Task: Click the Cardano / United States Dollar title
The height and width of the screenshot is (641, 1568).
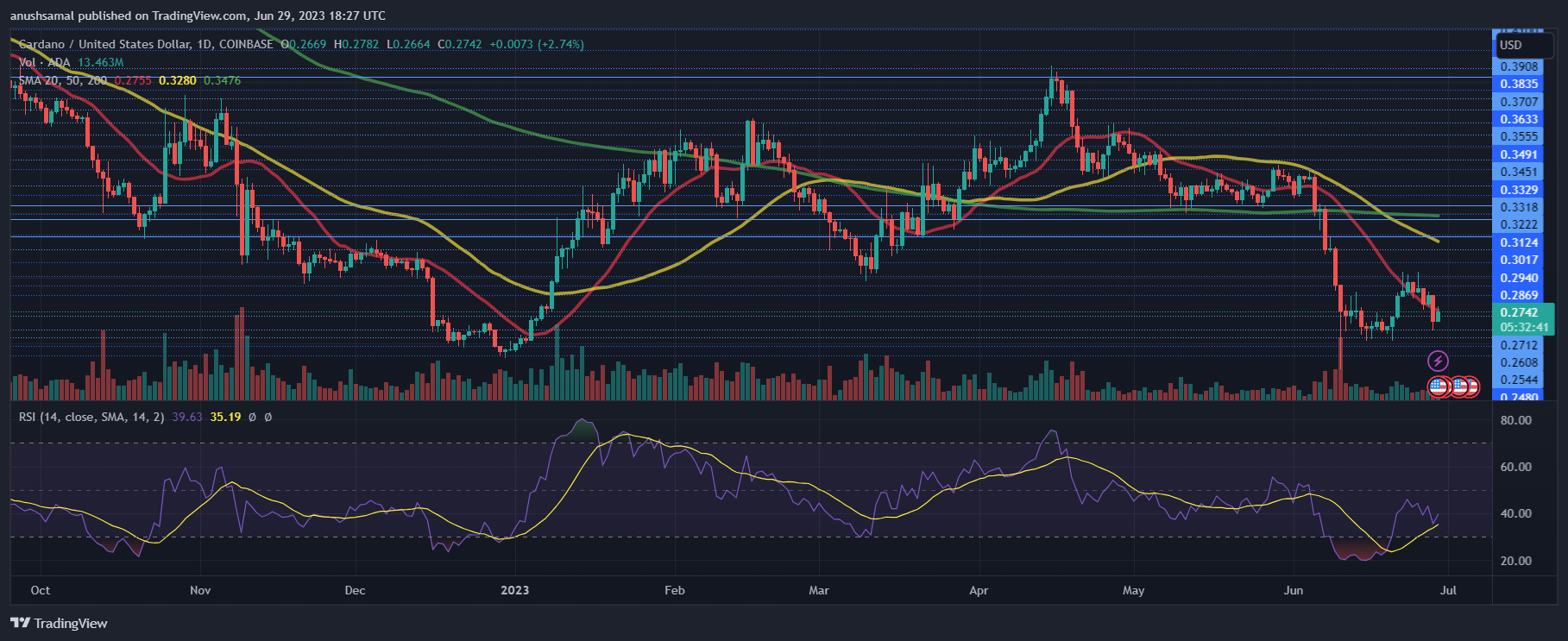Action: tap(101, 44)
